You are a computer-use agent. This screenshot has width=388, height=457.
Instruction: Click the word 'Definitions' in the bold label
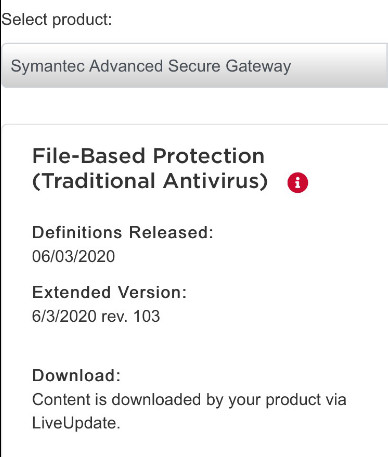point(77,232)
